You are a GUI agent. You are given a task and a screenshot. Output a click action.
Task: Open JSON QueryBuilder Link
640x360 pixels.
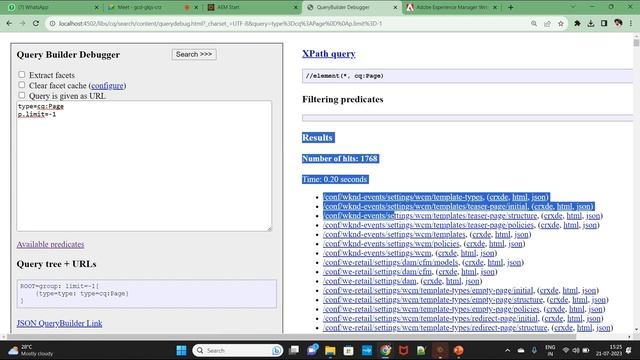click(x=60, y=323)
